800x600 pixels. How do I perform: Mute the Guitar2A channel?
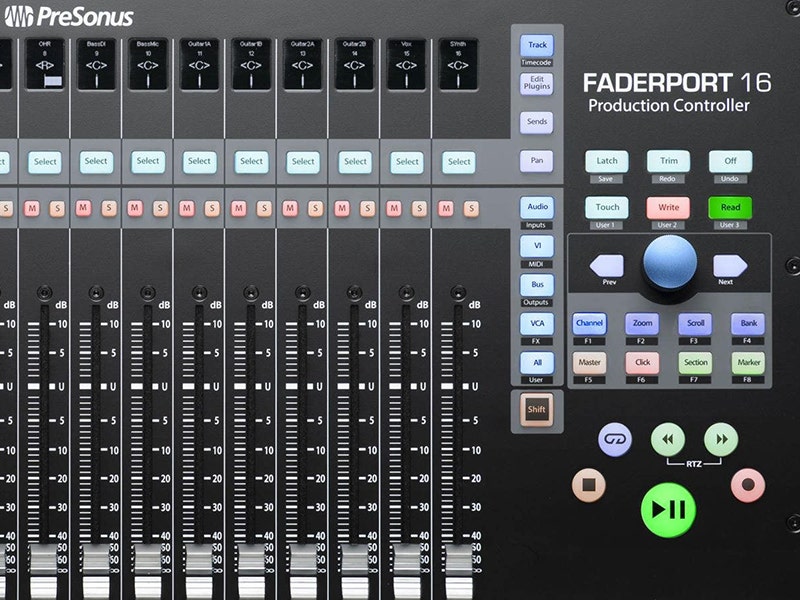pyautogui.click(x=290, y=208)
